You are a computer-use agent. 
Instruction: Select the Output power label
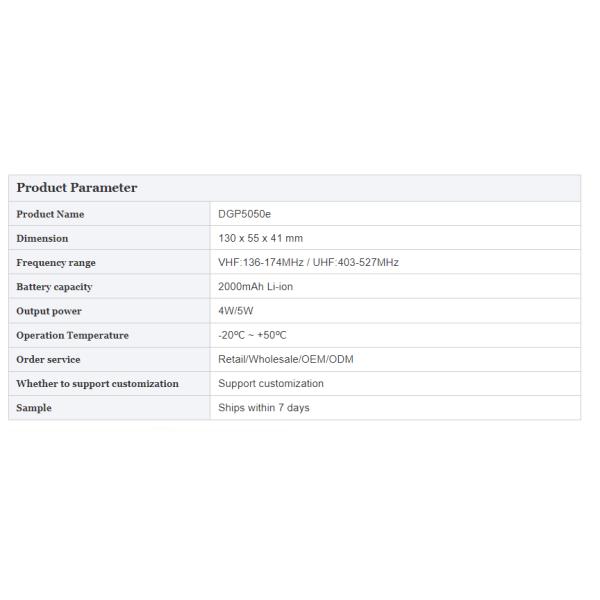click(x=49, y=311)
